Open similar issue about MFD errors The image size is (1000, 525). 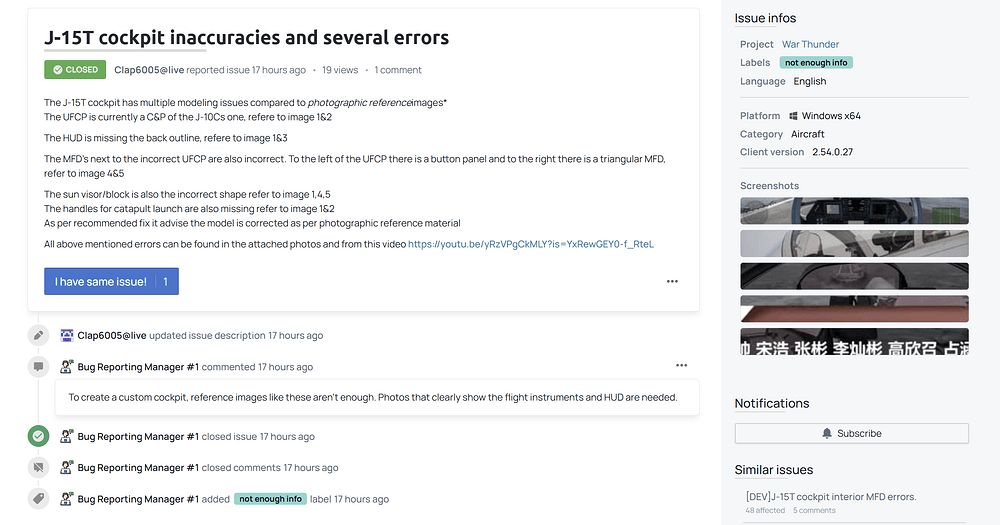[830, 496]
